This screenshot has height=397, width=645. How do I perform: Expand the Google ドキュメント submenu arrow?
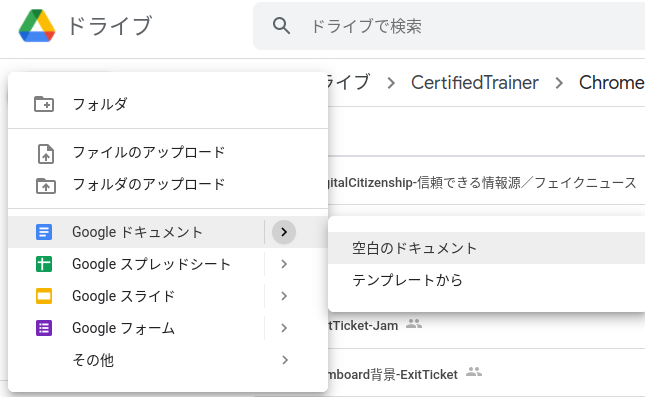click(284, 232)
